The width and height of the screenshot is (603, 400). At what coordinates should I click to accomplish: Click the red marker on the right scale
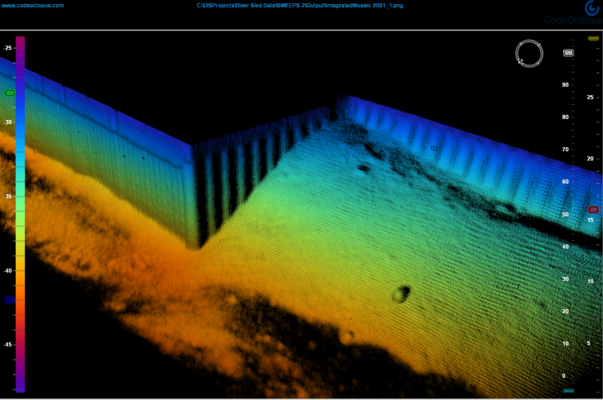tap(593, 209)
